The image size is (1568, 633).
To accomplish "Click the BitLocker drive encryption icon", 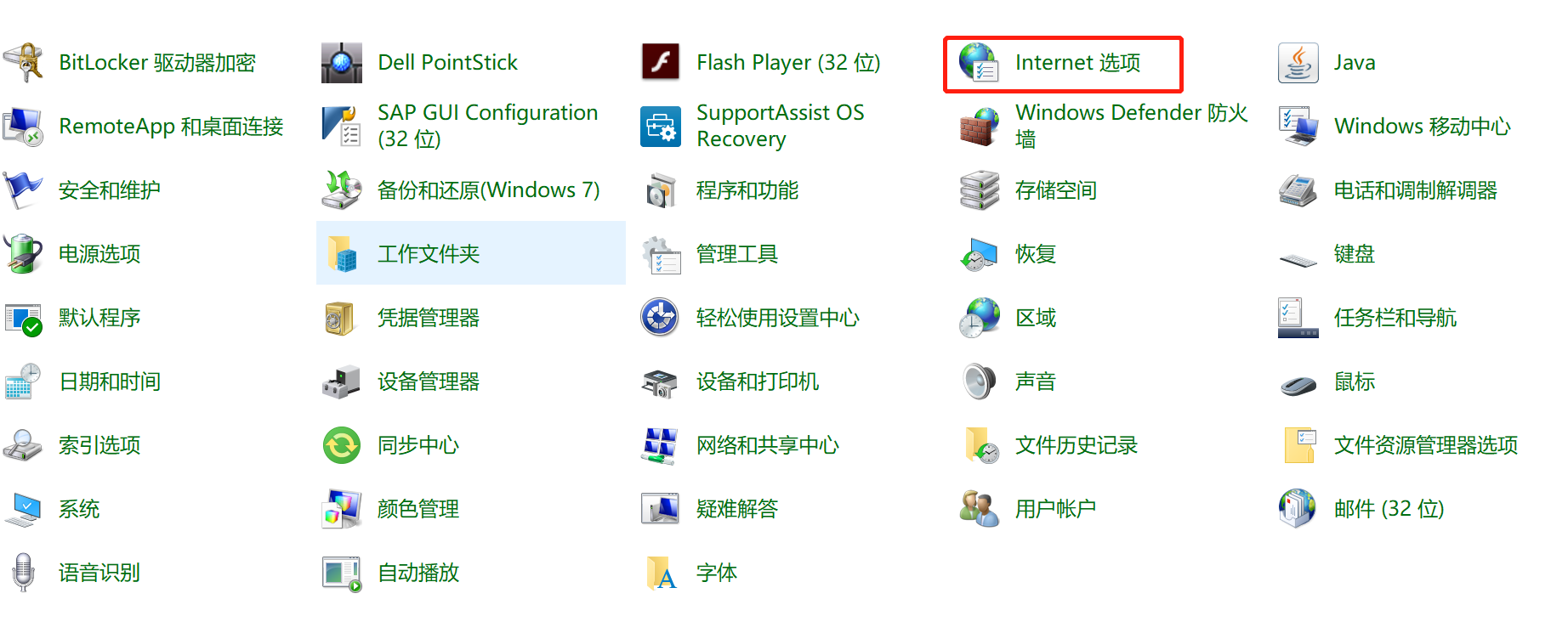I will (23, 63).
